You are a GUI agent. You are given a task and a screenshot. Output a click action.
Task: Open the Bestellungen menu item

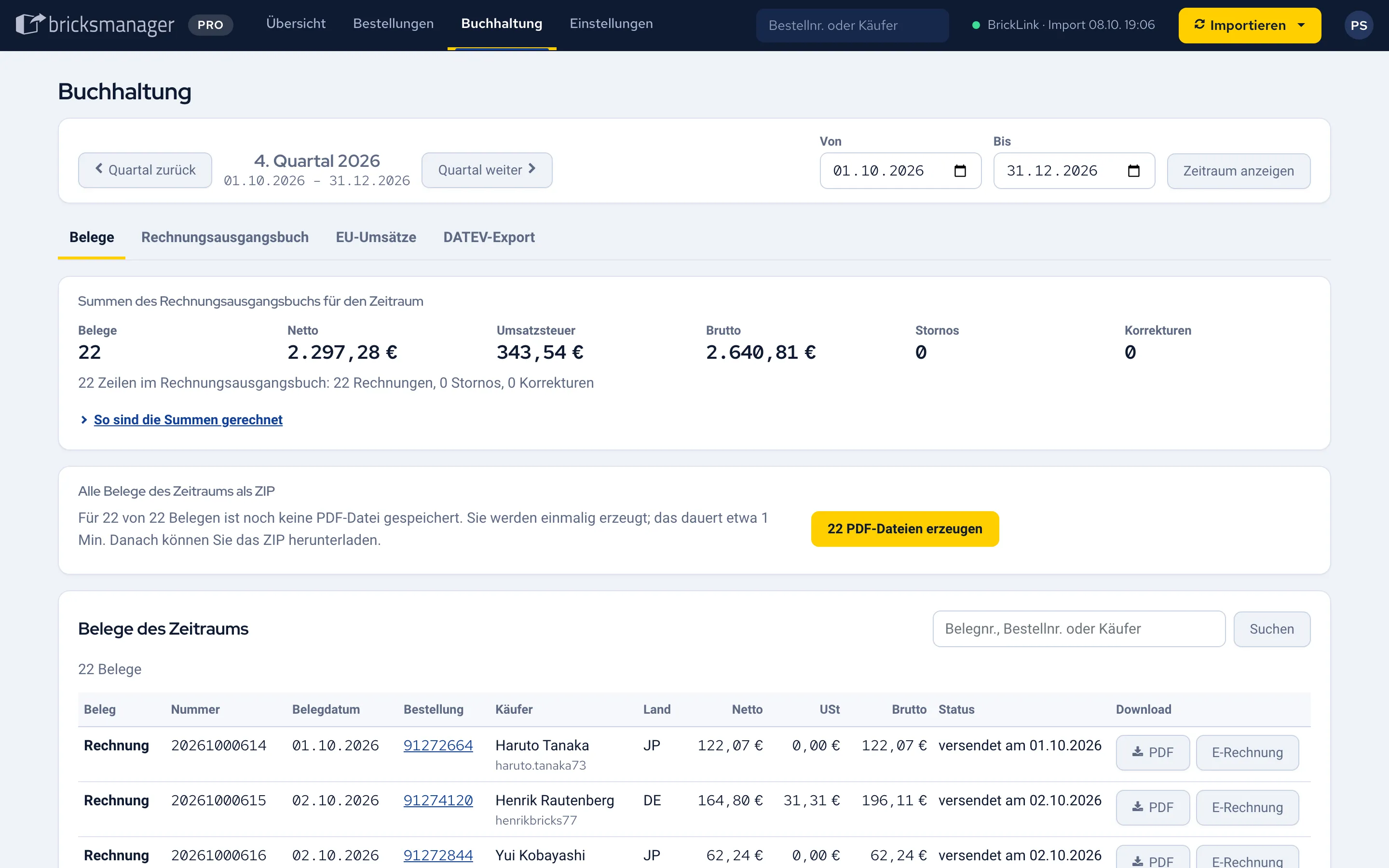pos(393,24)
